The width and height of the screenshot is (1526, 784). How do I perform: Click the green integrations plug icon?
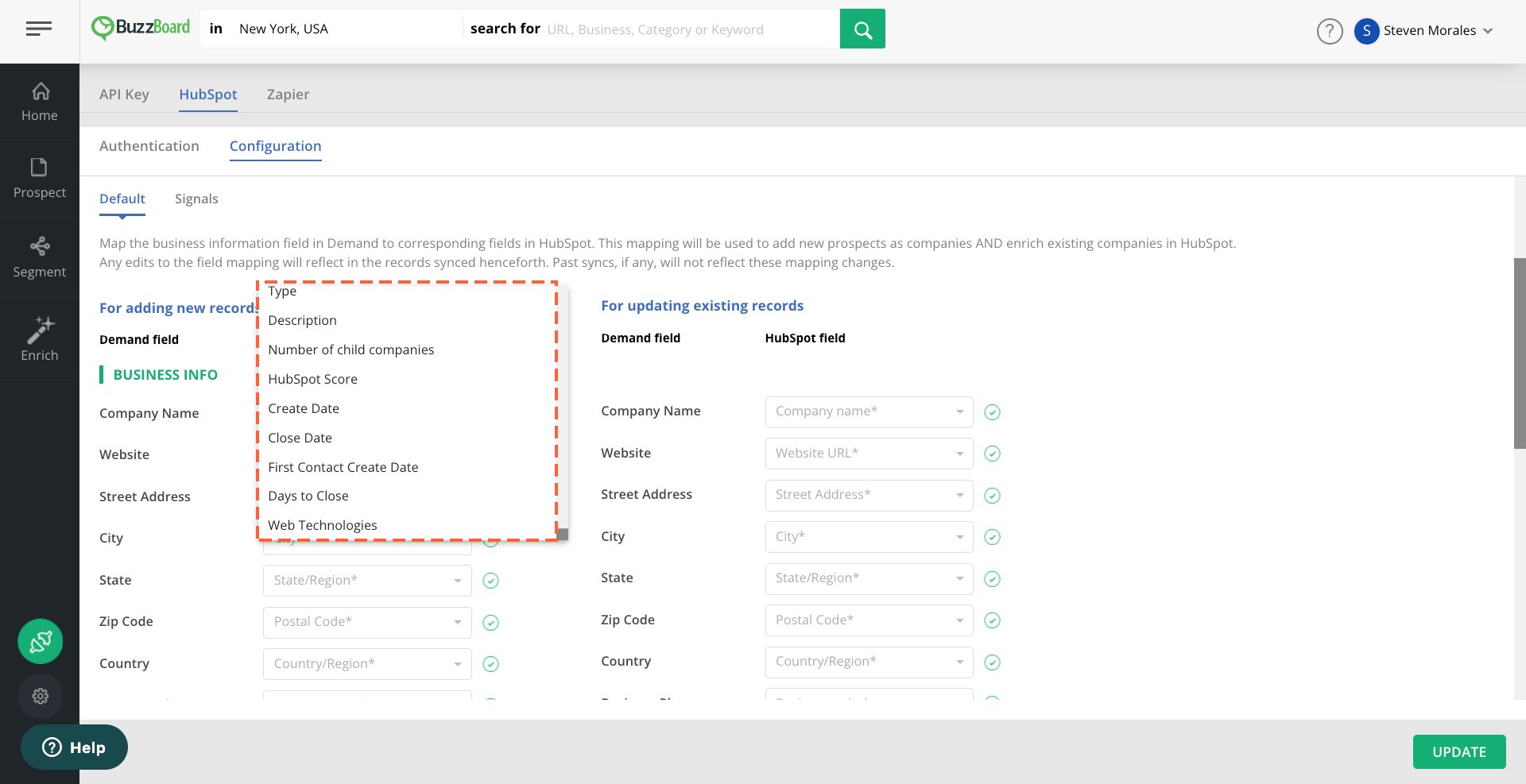(41, 641)
